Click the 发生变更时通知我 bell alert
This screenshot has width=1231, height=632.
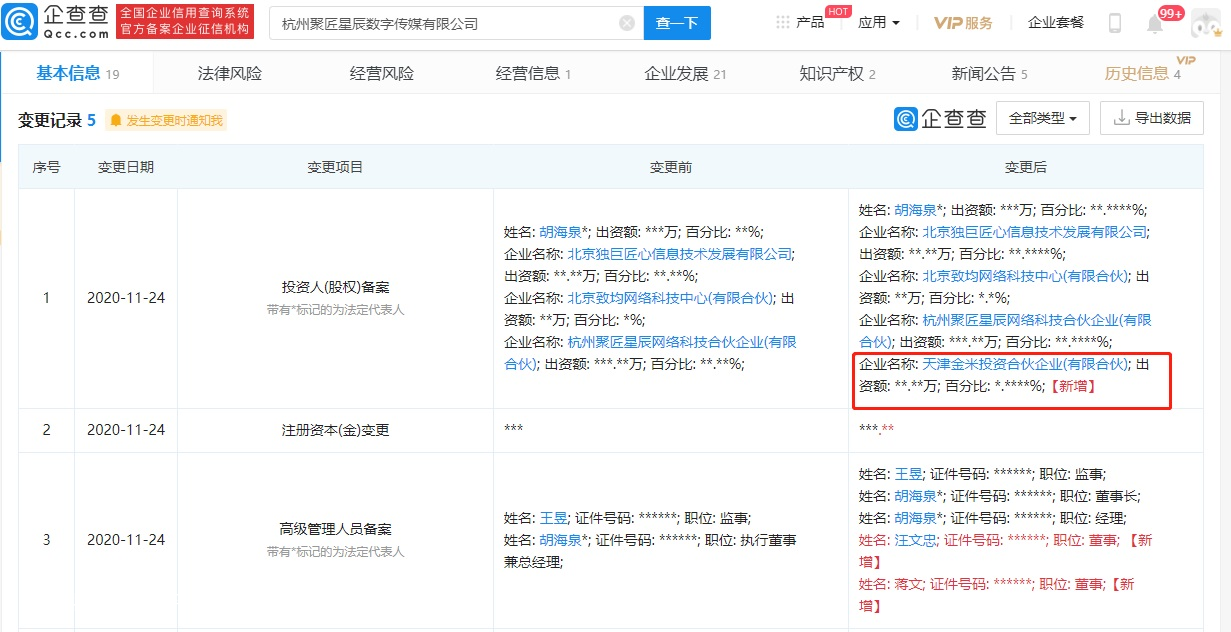click(166, 121)
